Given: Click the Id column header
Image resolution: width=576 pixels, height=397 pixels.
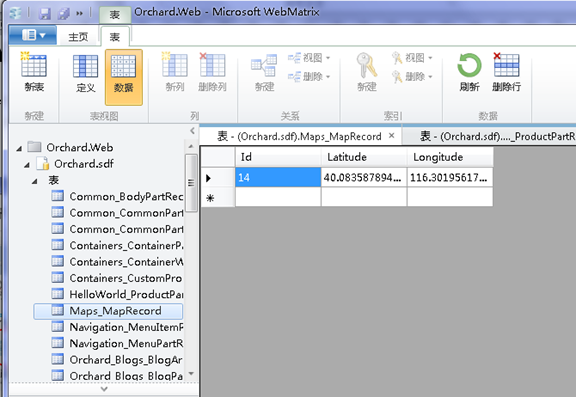Looking at the screenshot, I should tap(278, 157).
